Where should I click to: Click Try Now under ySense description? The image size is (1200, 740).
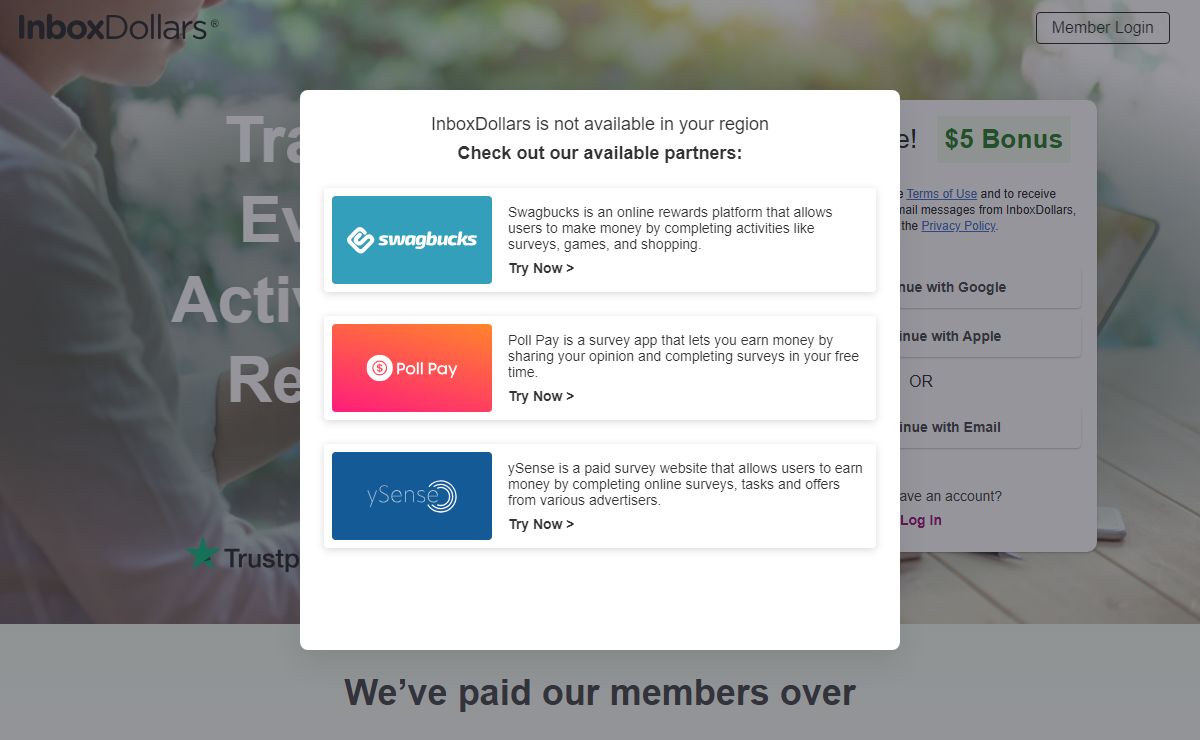tap(541, 524)
